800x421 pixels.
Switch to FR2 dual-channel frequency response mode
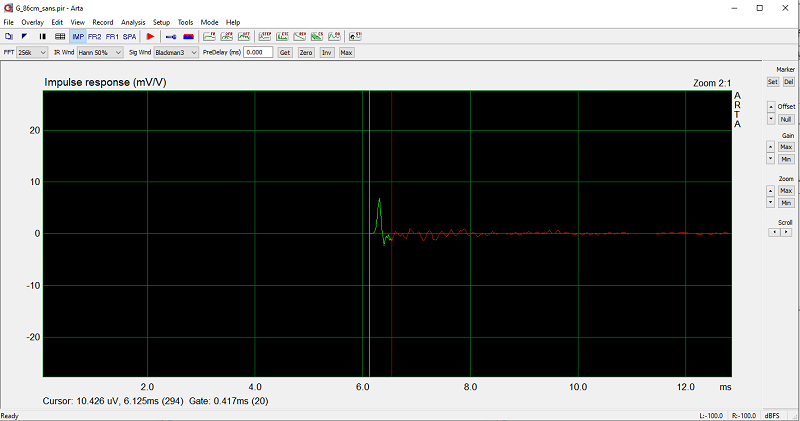(x=94, y=36)
